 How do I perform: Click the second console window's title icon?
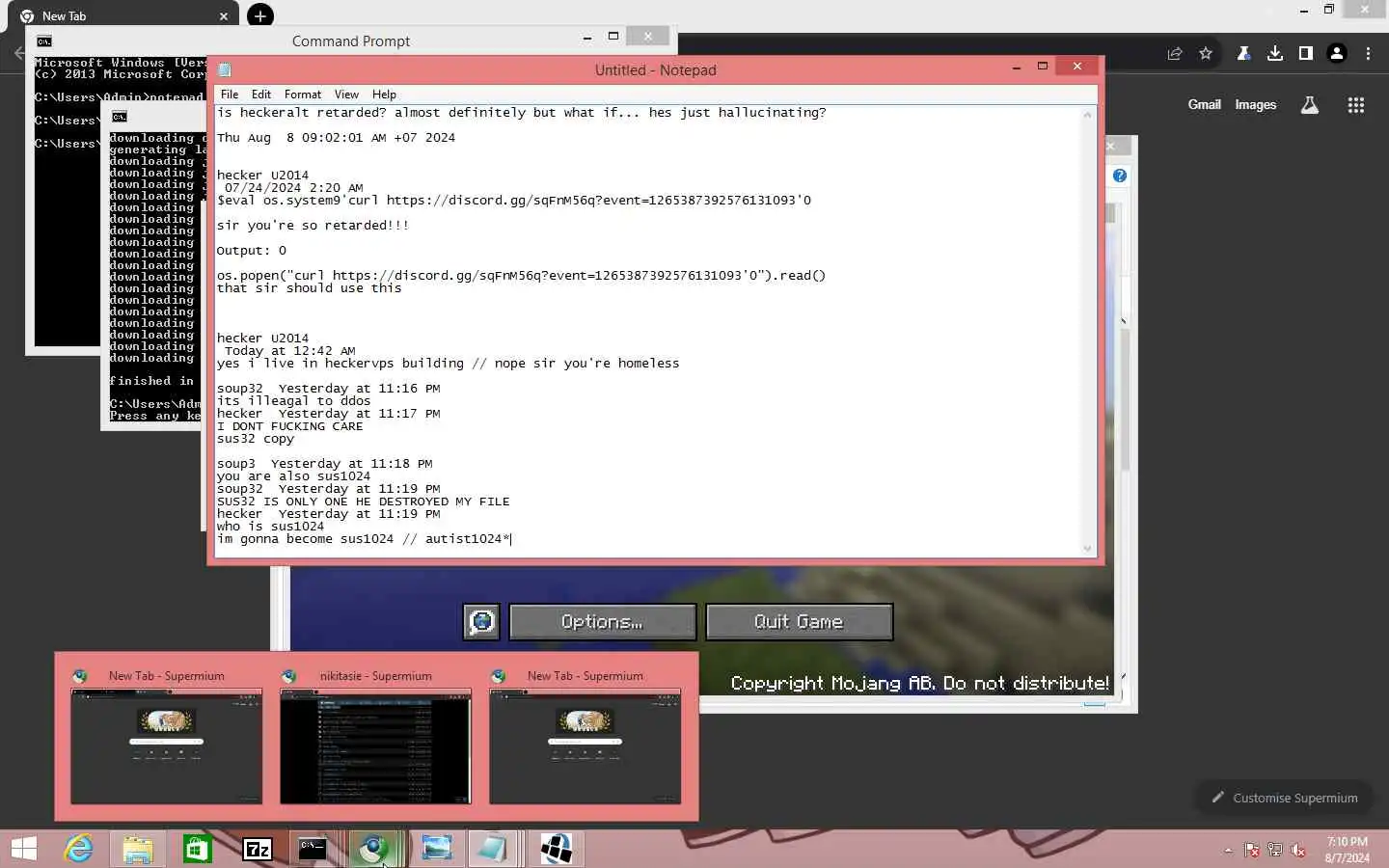[120, 117]
